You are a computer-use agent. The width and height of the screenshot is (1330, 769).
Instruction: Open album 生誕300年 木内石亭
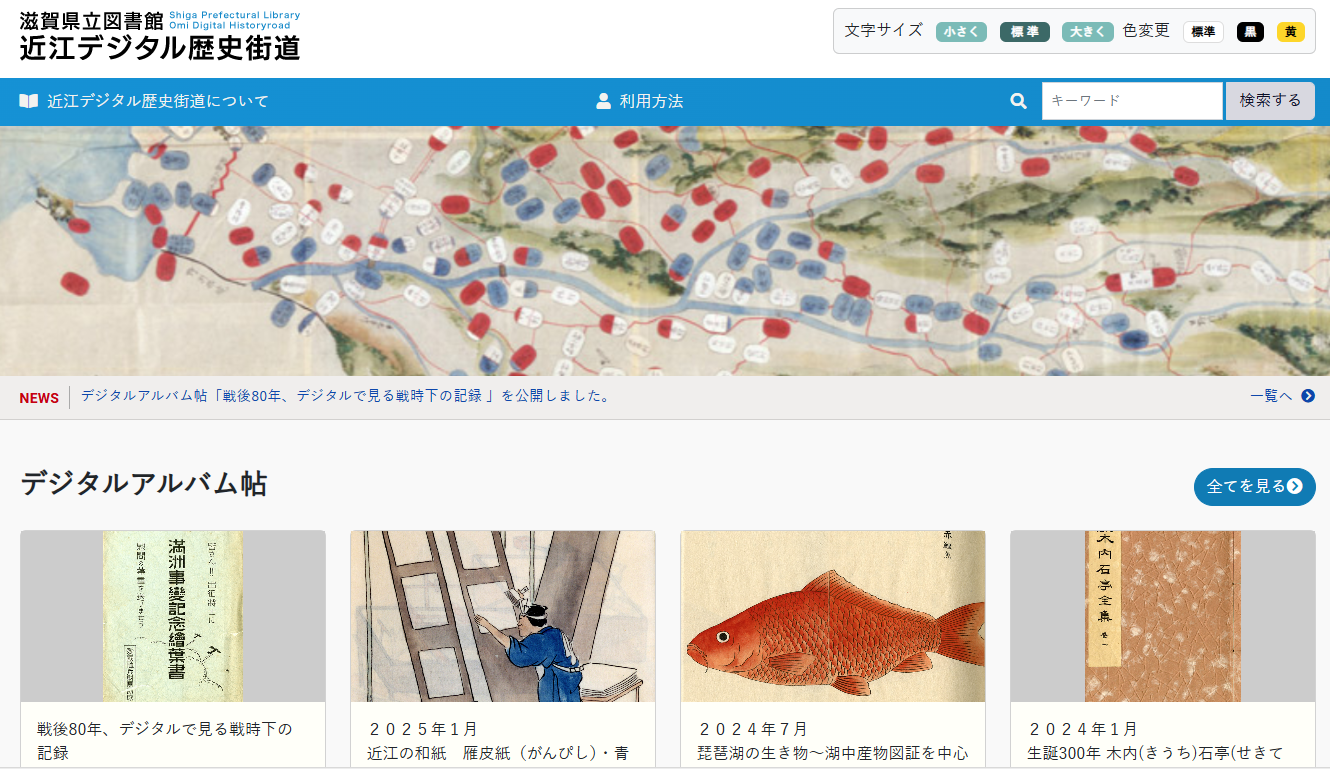pyautogui.click(x=1155, y=753)
